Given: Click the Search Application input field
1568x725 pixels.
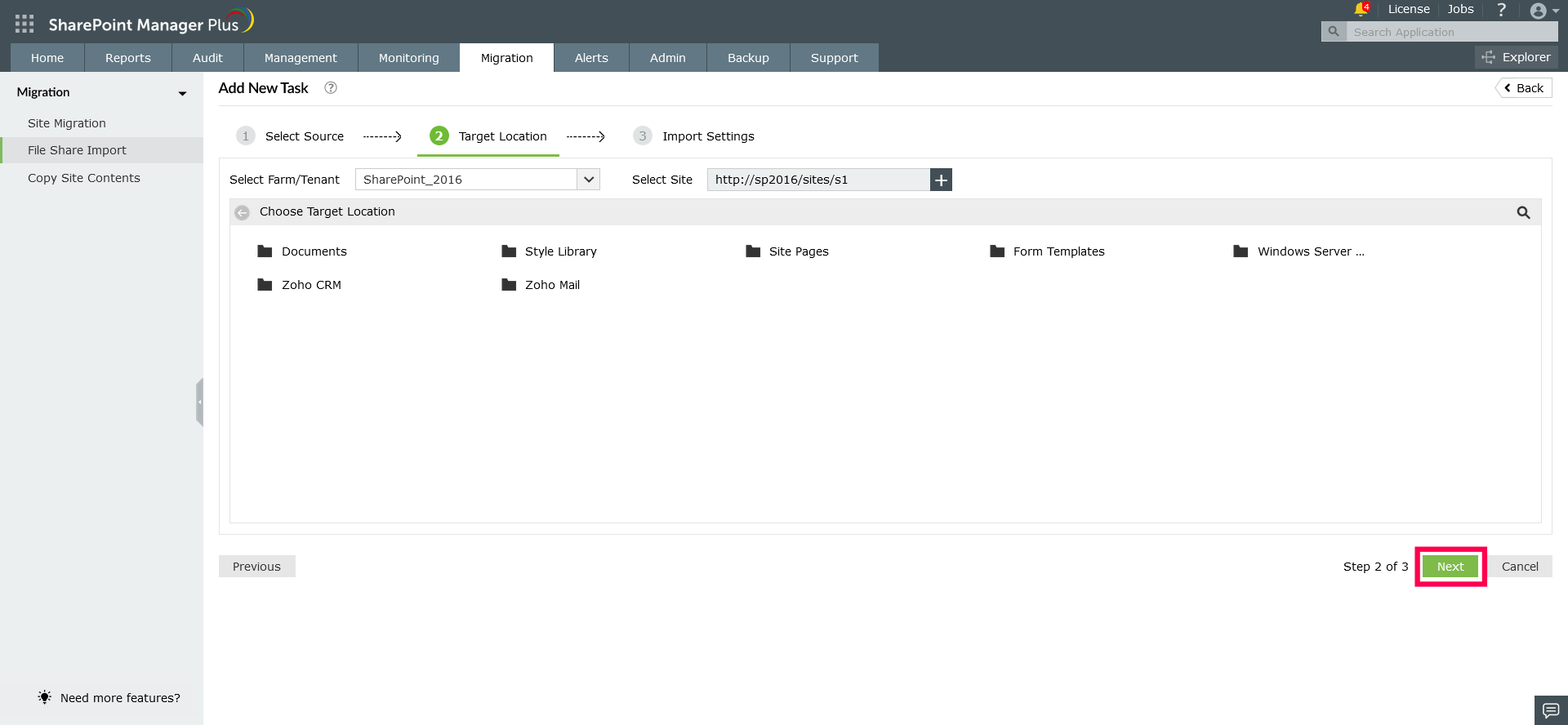Looking at the screenshot, I should (x=1452, y=32).
